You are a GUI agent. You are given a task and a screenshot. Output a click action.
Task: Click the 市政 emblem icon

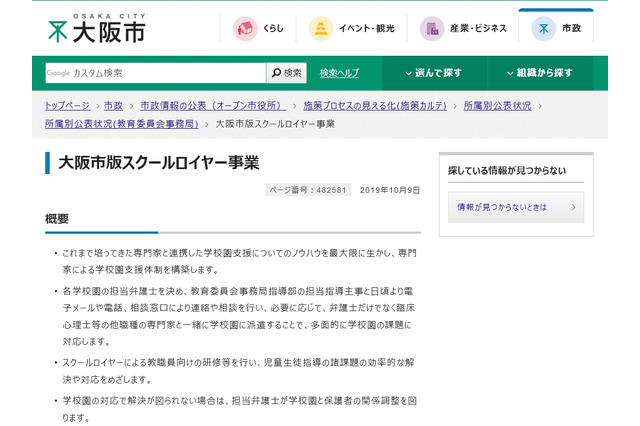[544, 28]
